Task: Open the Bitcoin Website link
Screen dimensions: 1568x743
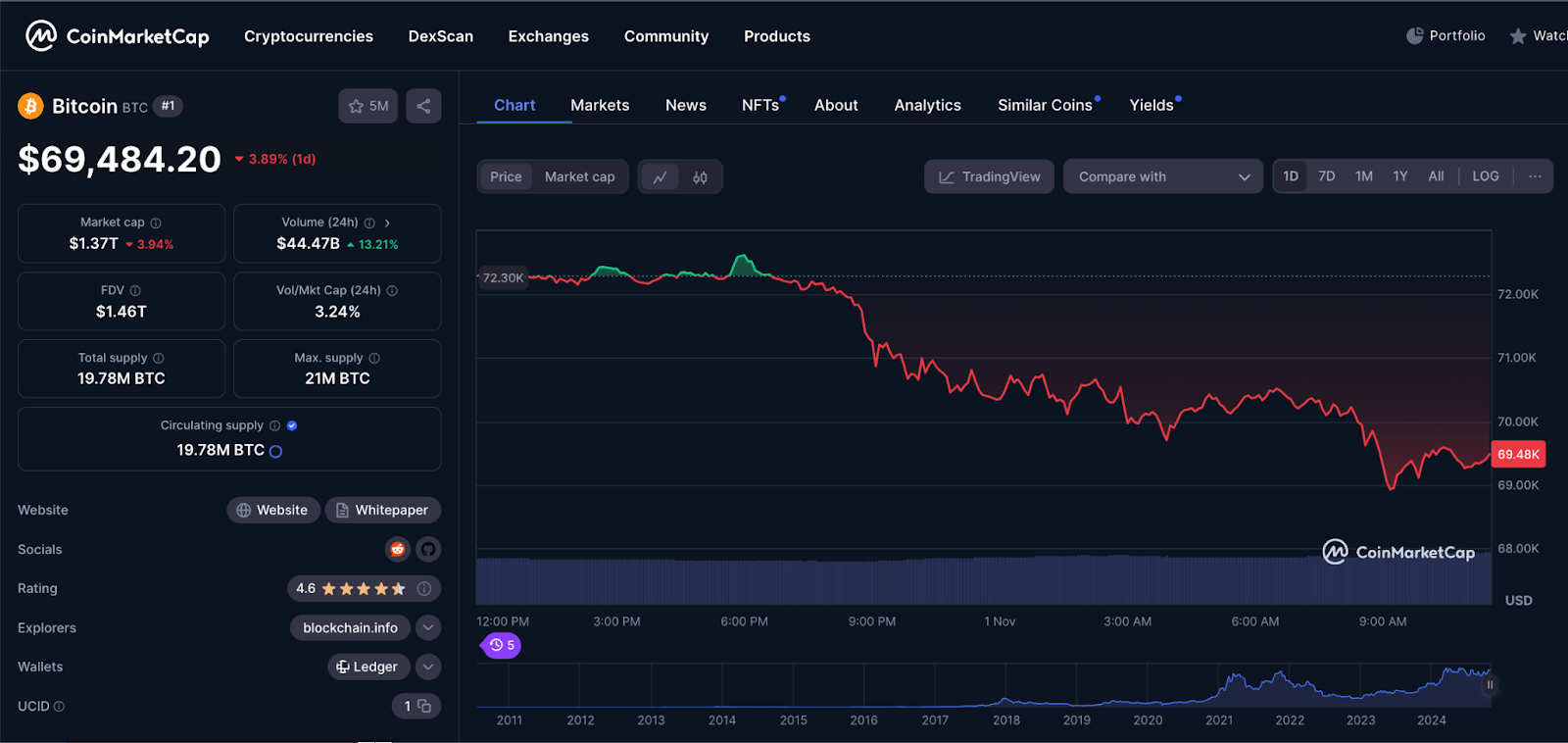Action: pos(273,510)
